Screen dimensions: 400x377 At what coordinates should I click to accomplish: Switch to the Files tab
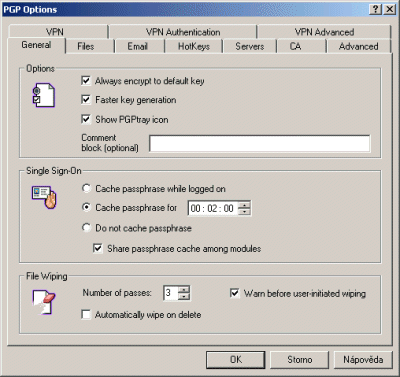tap(90, 46)
